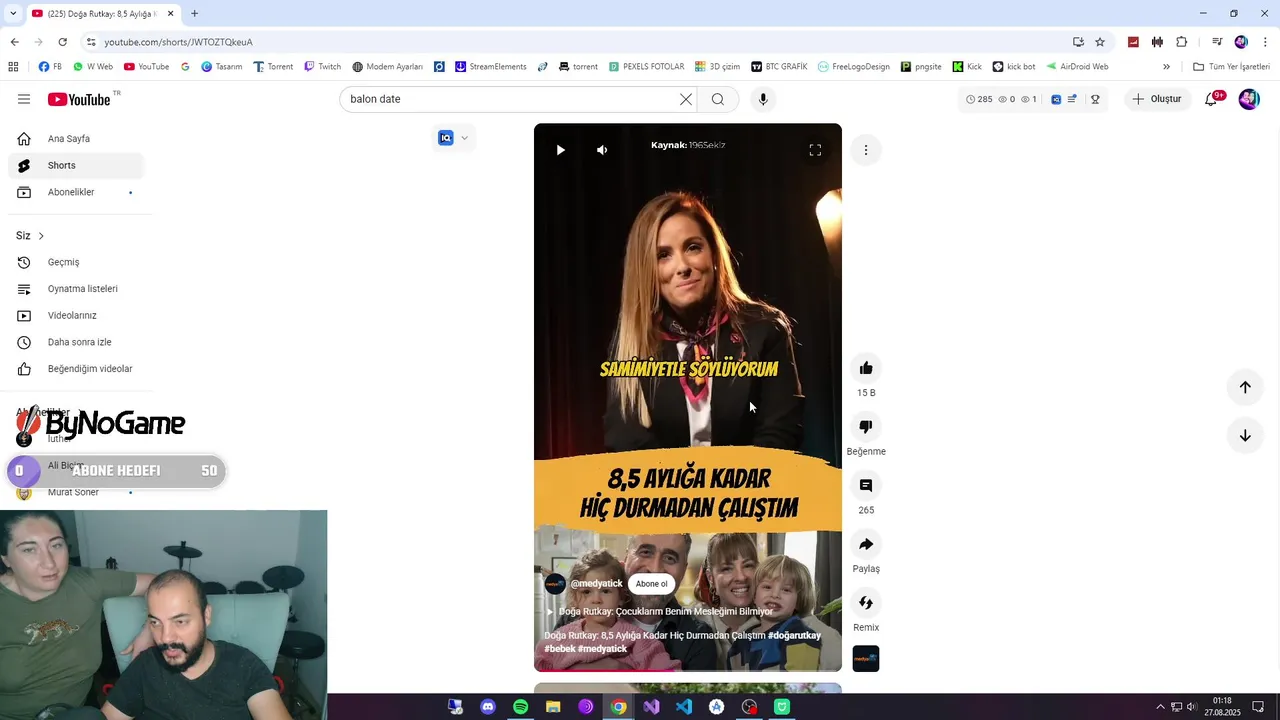Open the StreamElements bookmark
Image resolution: width=1280 pixels, height=720 pixels.
pyautogui.click(x=490, y=67)
